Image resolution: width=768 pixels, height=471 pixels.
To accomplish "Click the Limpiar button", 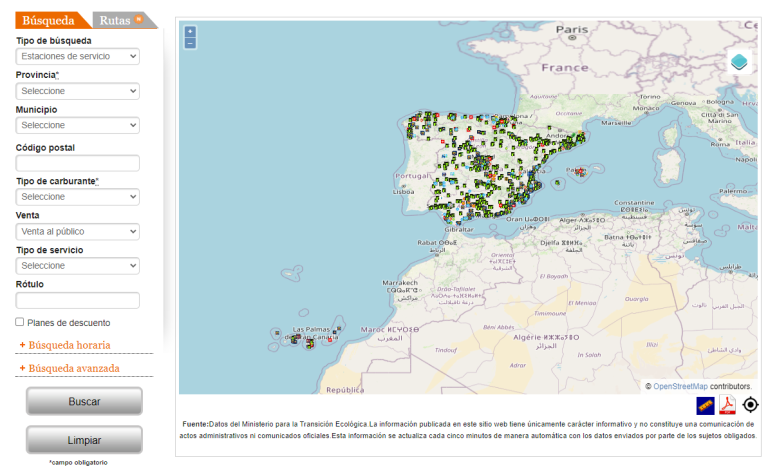I will 84,440.
